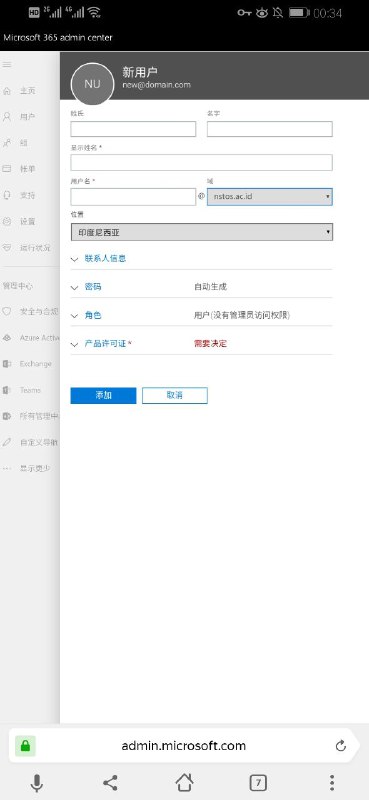This screenshot has height=800, width=369.
Task: Open the hamburger navigation menu icon
Action: (x=7, y=65)
